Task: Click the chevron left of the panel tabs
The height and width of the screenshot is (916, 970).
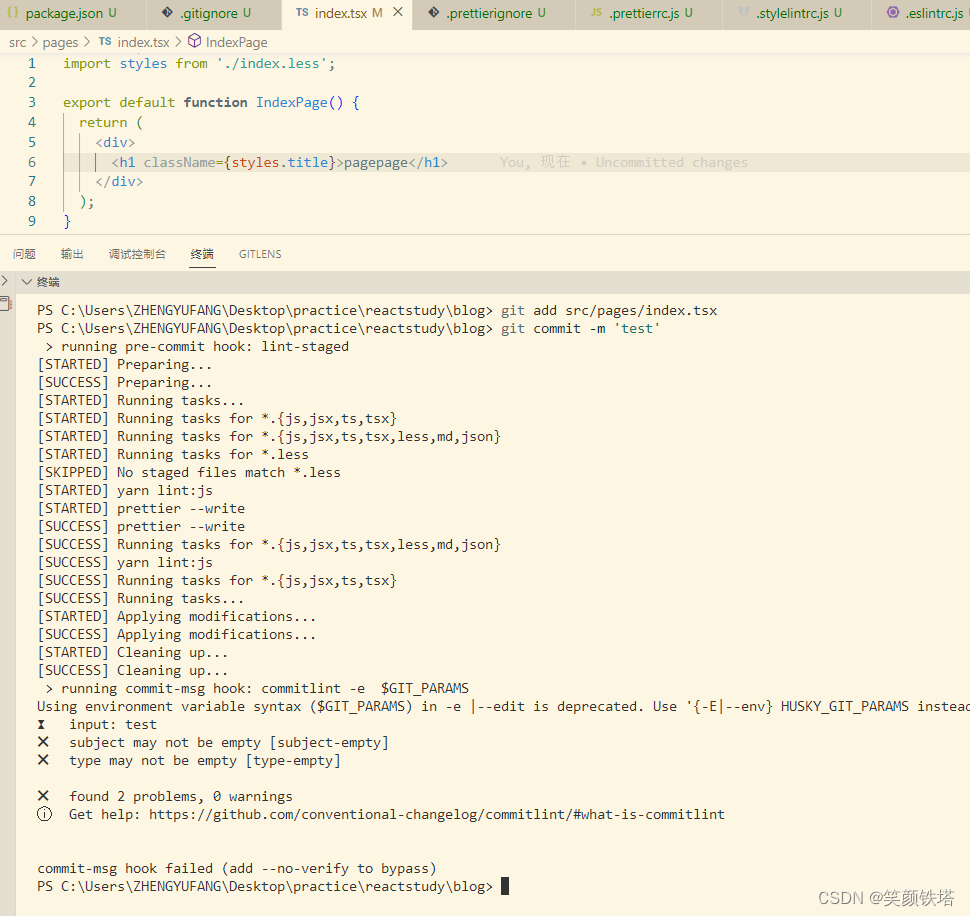Action: pos(4,280)
